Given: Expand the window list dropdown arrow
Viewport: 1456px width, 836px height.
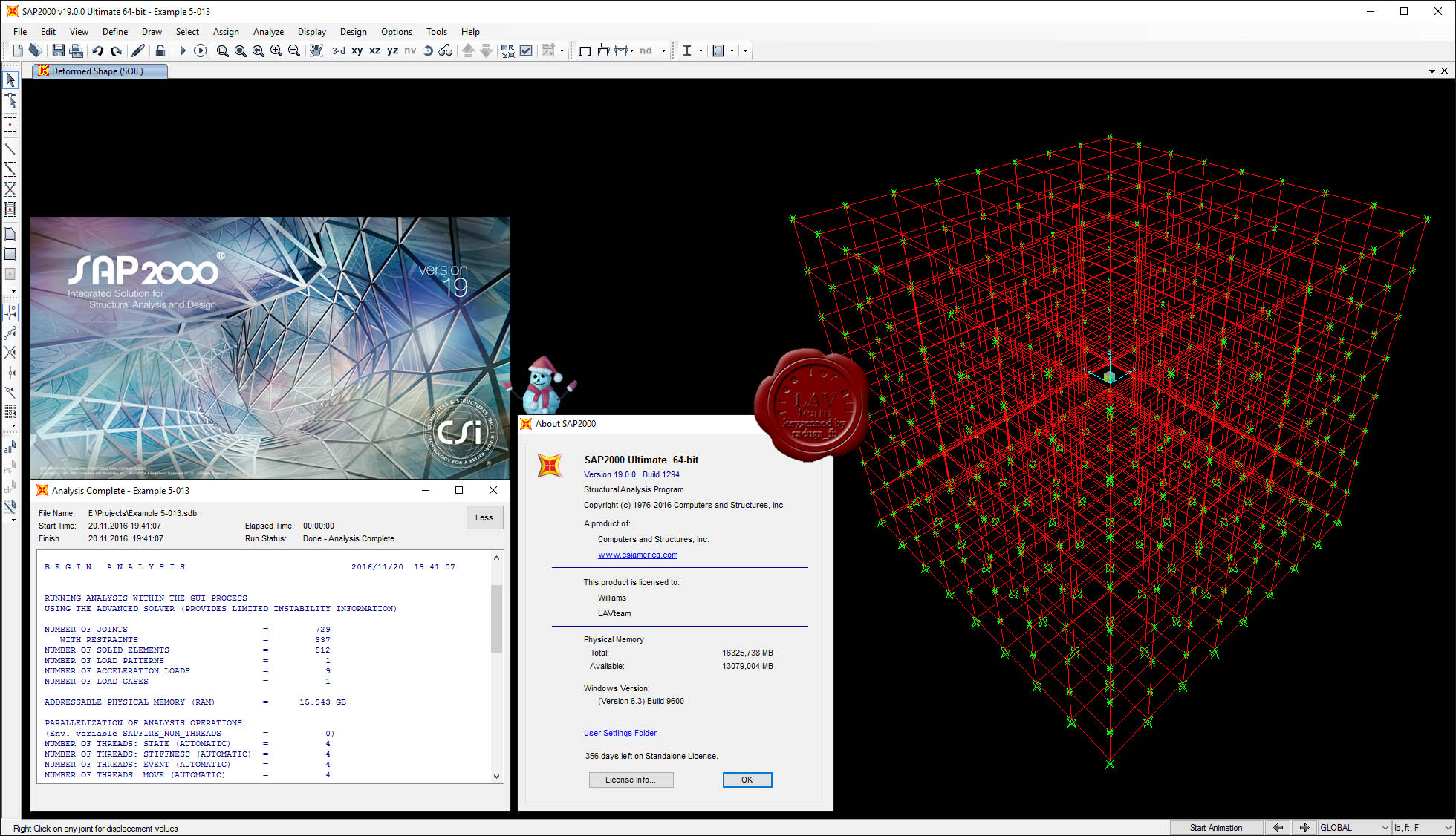Looking at the screenshot, I should pyautogui.click(x=1431, y=71).
